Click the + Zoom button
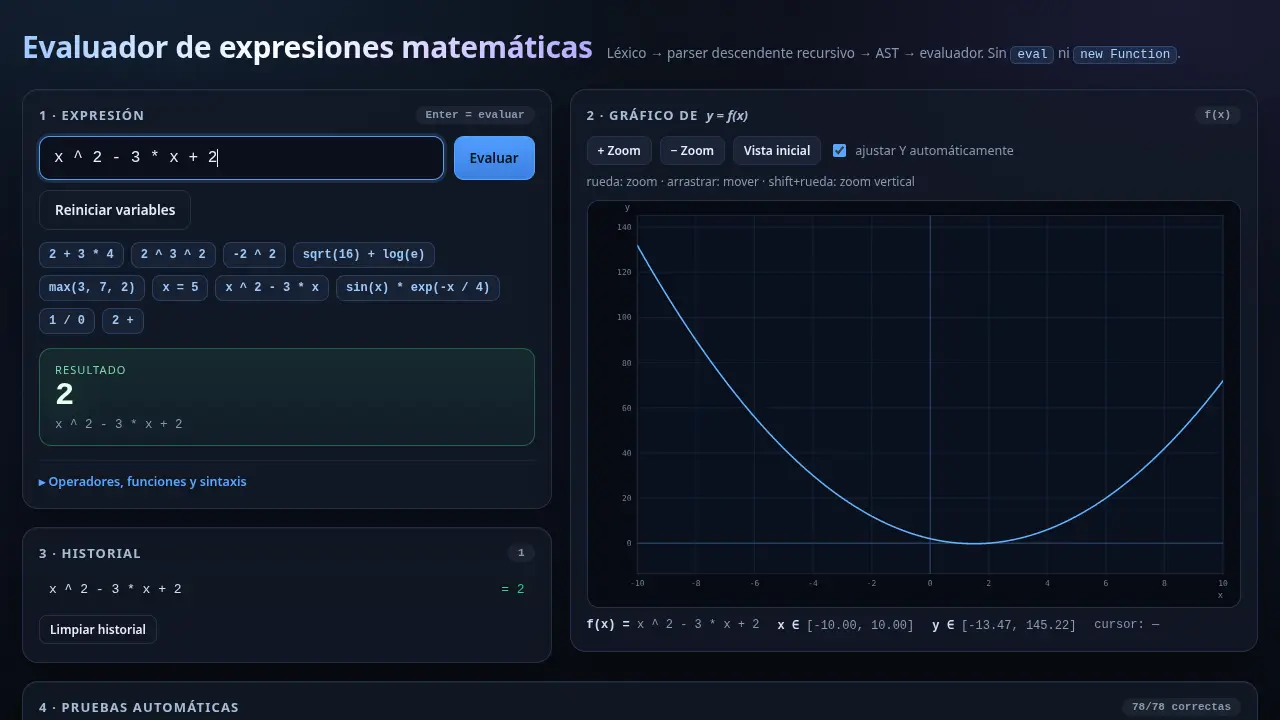This screenshot has height=720, width=1280. pos(619,151)
